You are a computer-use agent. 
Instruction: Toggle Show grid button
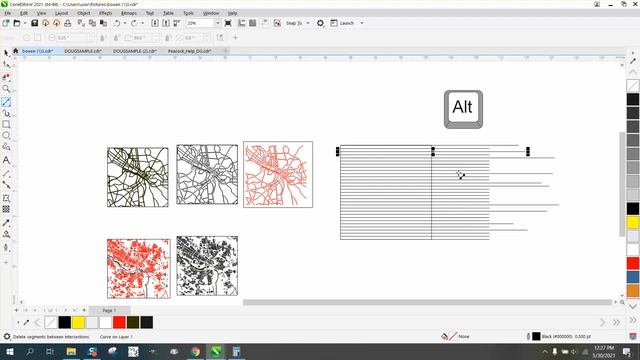[253, 23]
